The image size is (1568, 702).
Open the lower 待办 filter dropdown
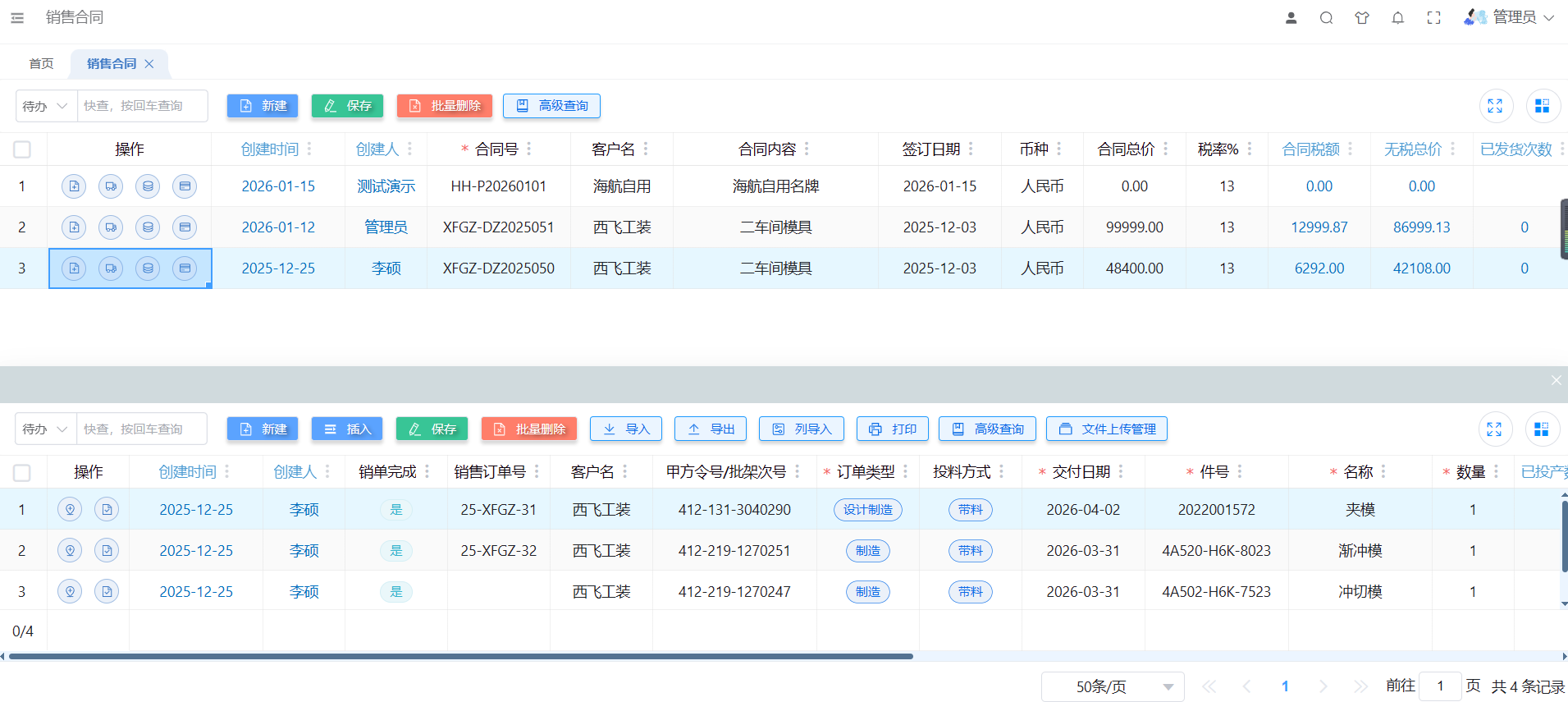coord(46,429)
